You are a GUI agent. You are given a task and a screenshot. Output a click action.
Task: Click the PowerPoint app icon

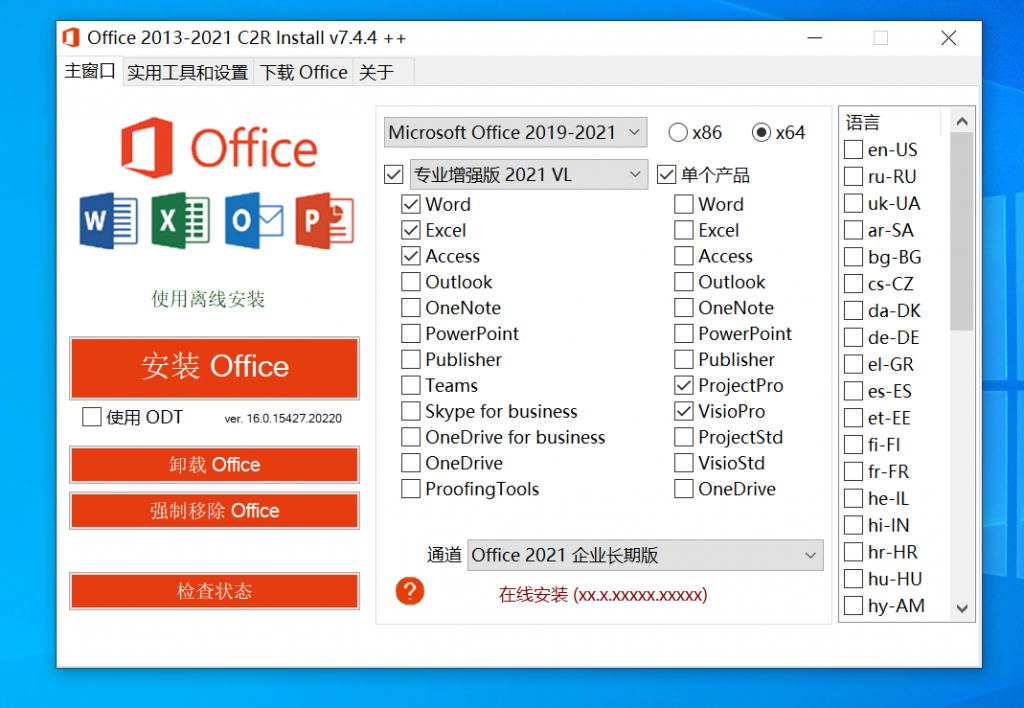click(325, 221)
